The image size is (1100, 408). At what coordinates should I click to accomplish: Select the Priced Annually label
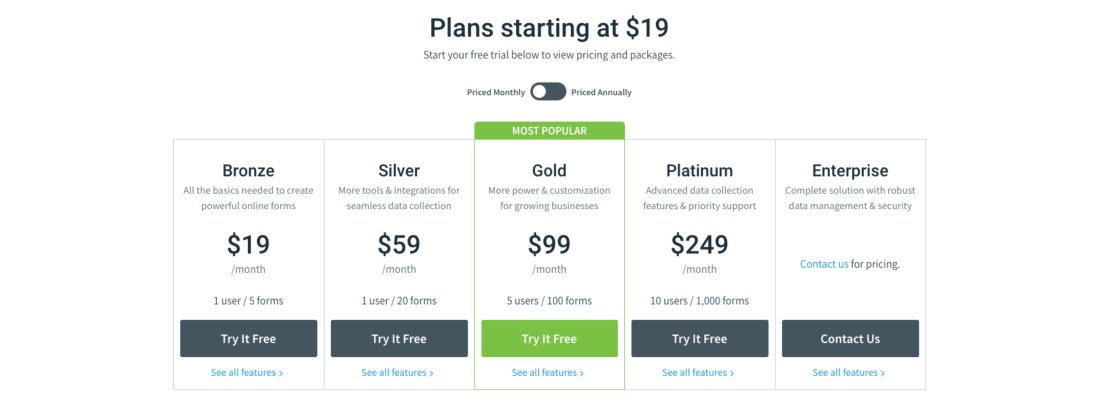pos(601,93)
